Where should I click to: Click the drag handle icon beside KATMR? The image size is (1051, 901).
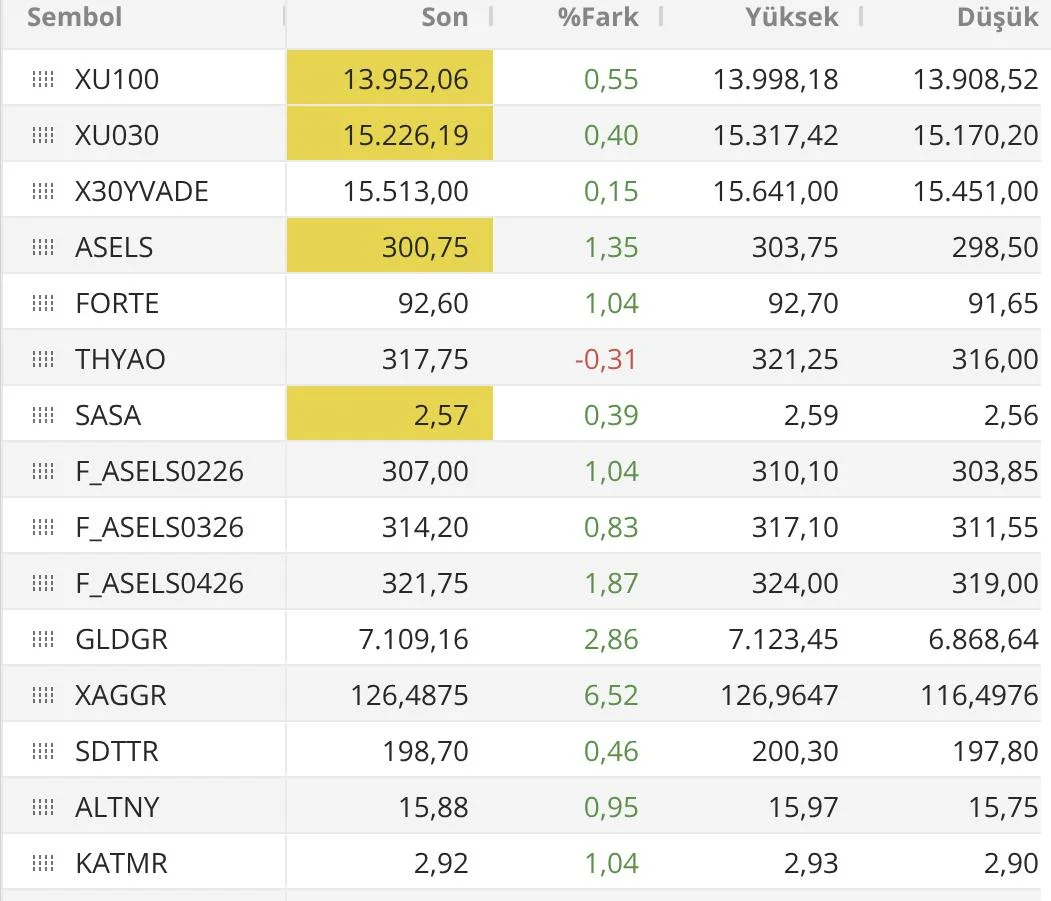point(43,863)
